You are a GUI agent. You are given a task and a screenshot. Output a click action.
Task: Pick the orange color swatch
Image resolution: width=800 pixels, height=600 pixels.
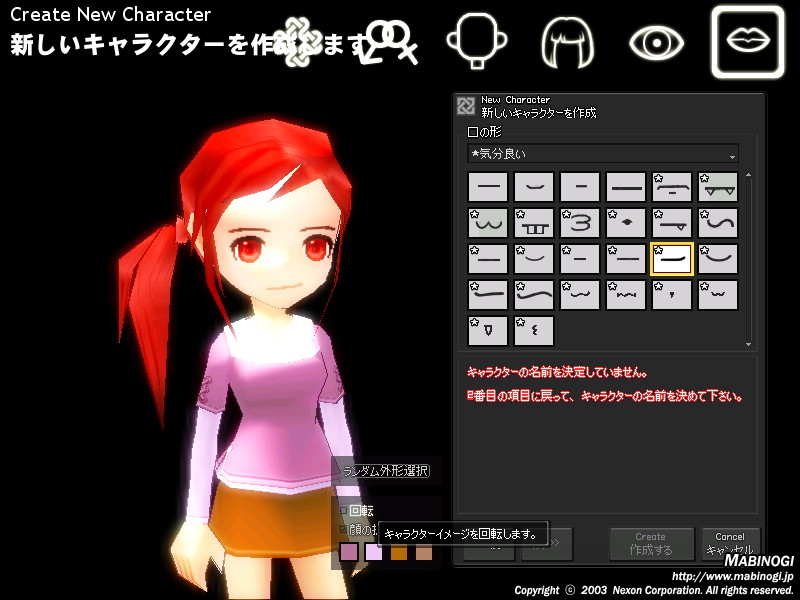pyautogui.click(x=399, y=552)
